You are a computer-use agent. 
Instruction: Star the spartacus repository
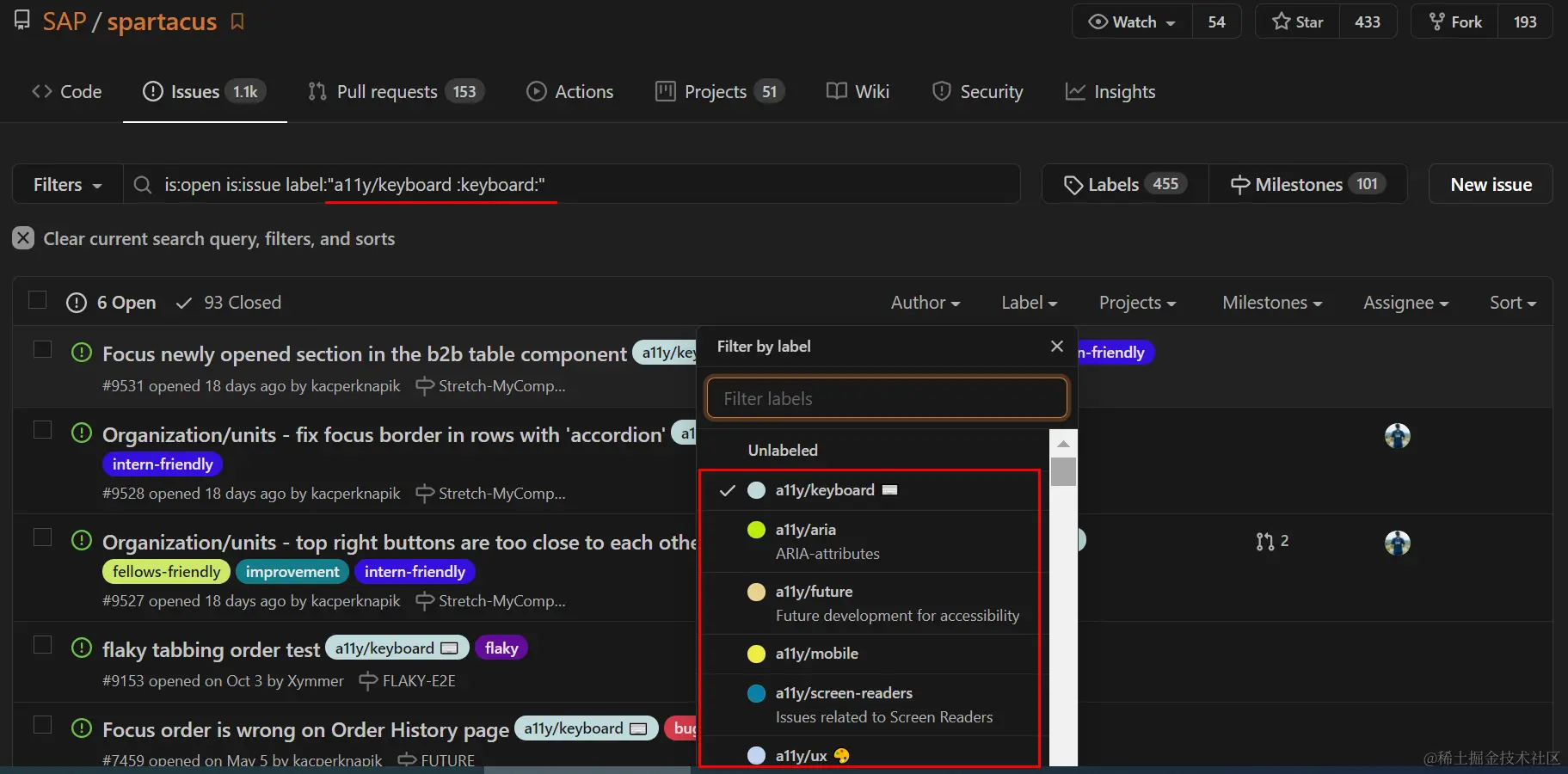1297,21
